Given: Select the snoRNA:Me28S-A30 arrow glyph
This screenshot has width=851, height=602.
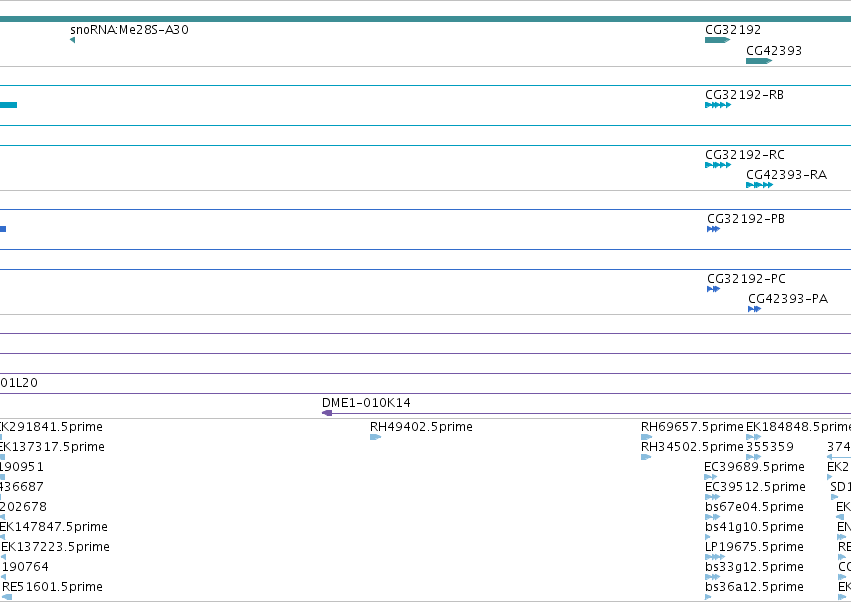Looking at the screenshot, I should point(72,40).
